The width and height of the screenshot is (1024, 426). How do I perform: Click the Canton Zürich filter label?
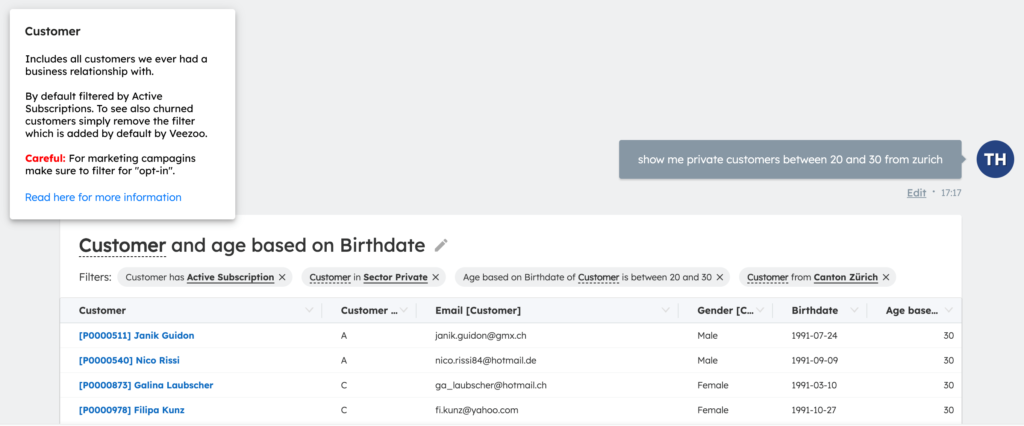tap(844, 277)
